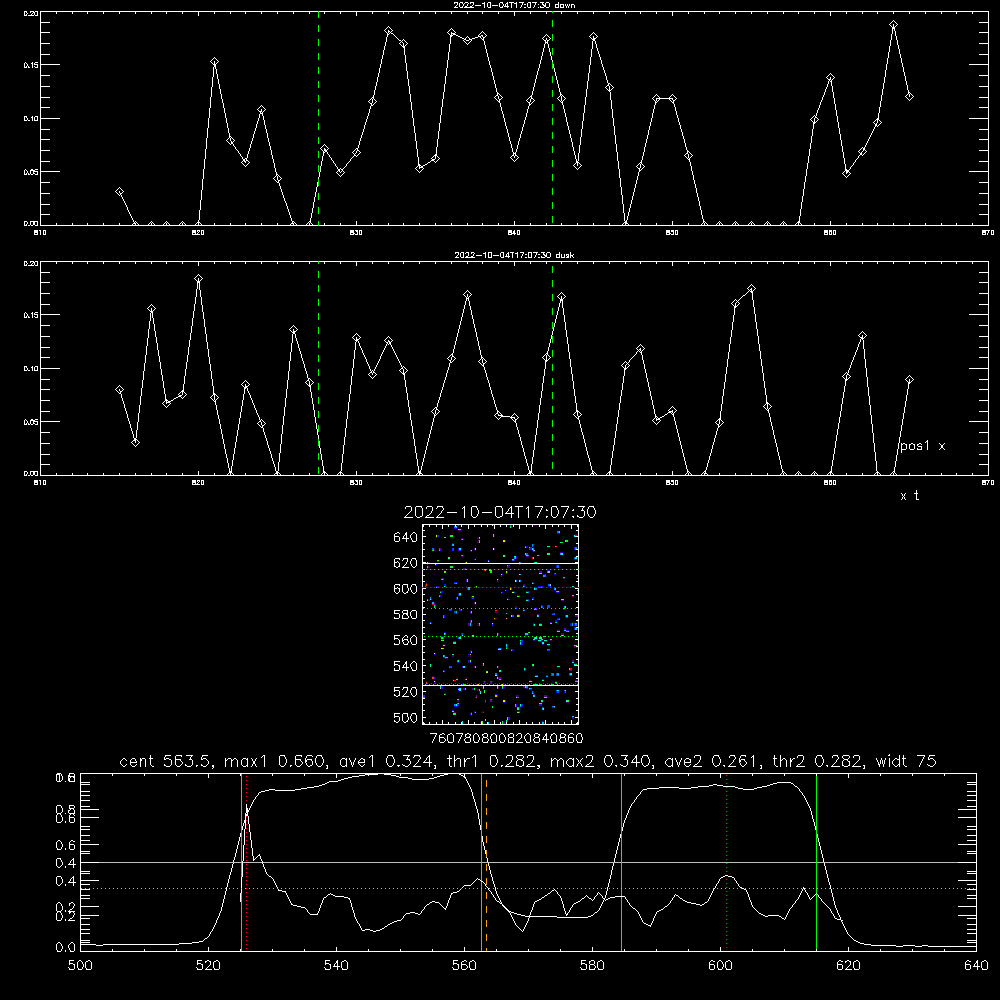Image resolution: width=1000 pixels, height=1000 pixels.
Task: Click the 560 label on particle image y-axis
Action: (x=406, y=640)
